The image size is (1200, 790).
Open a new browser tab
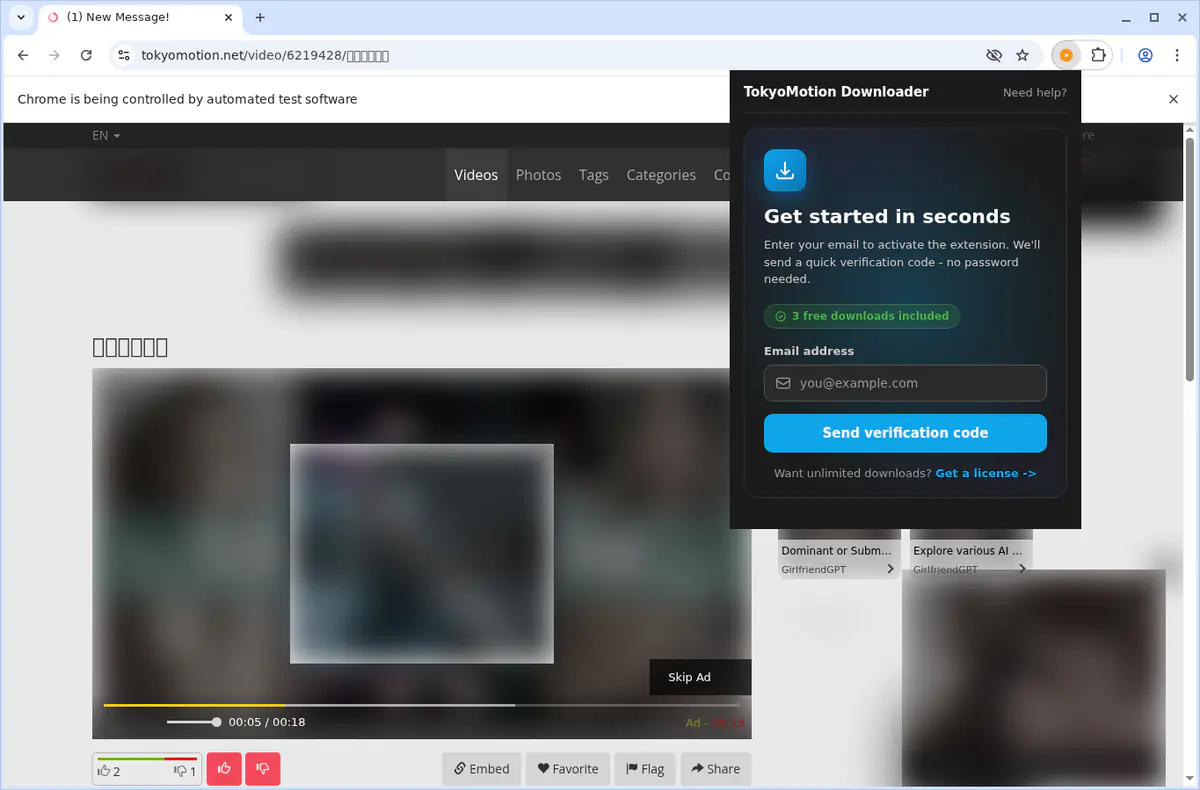tap(260, 17)
